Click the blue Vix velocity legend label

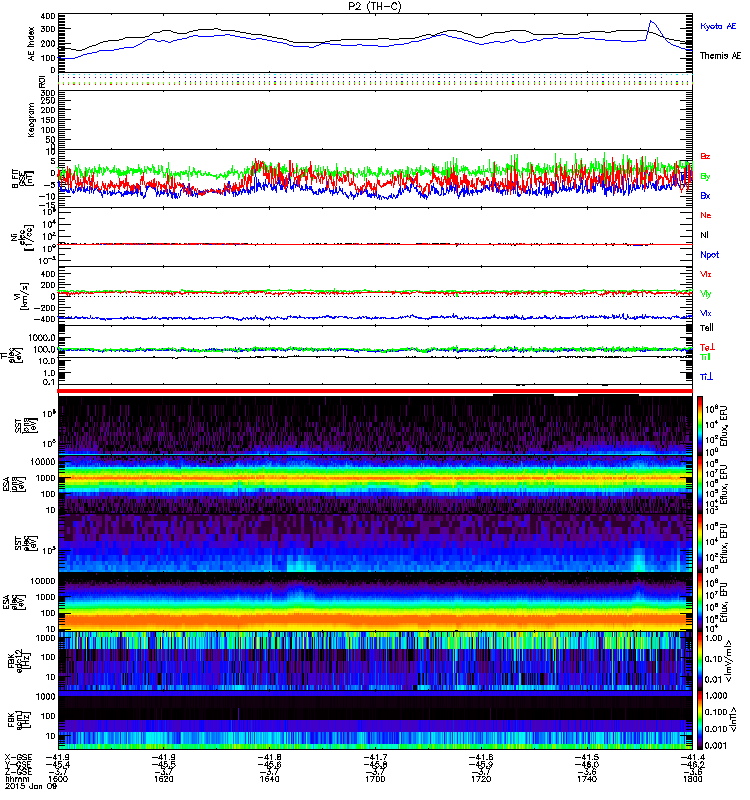706,313
